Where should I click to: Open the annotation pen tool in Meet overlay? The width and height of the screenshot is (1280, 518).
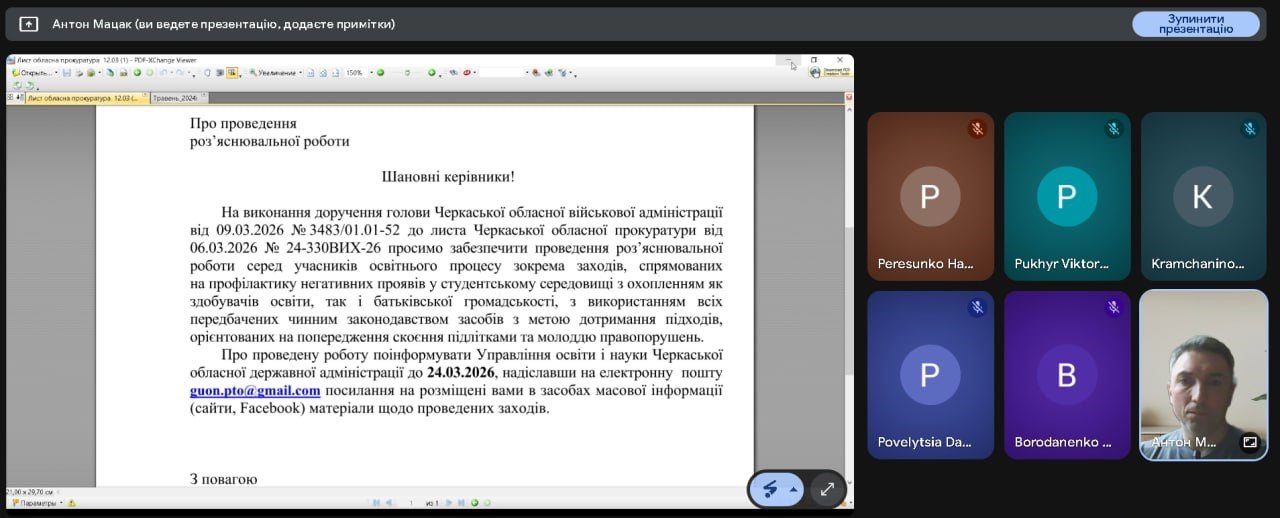[x=770, y=489]
